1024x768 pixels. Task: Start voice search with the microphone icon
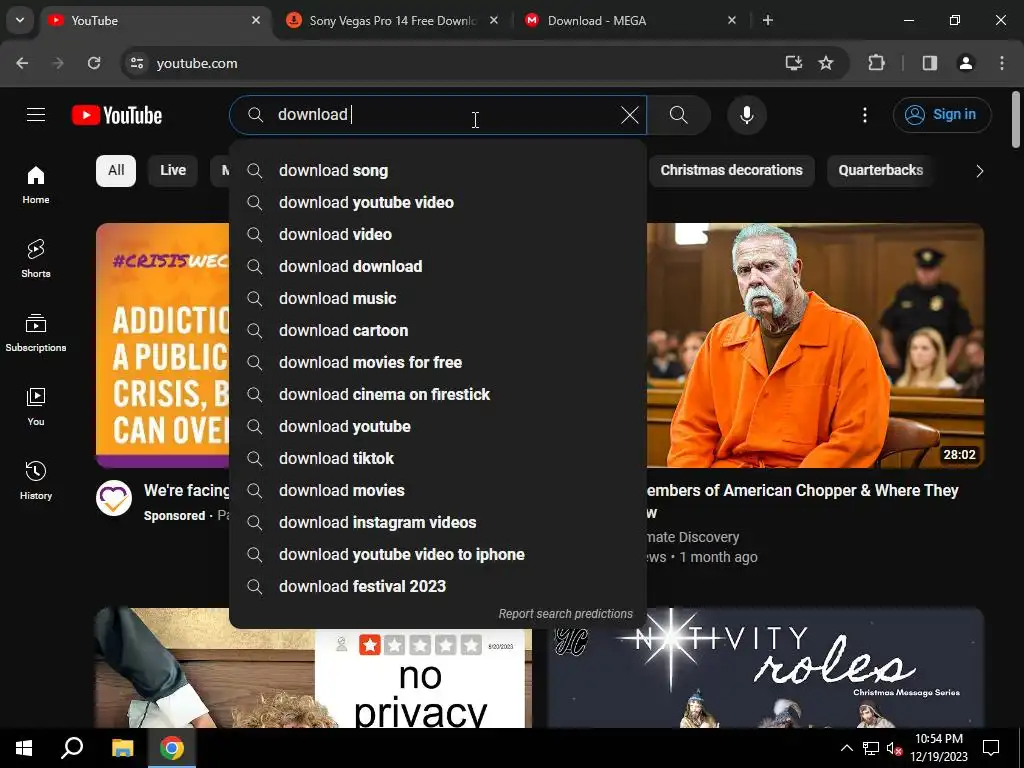pyautogui.click(x=746, y=115)
